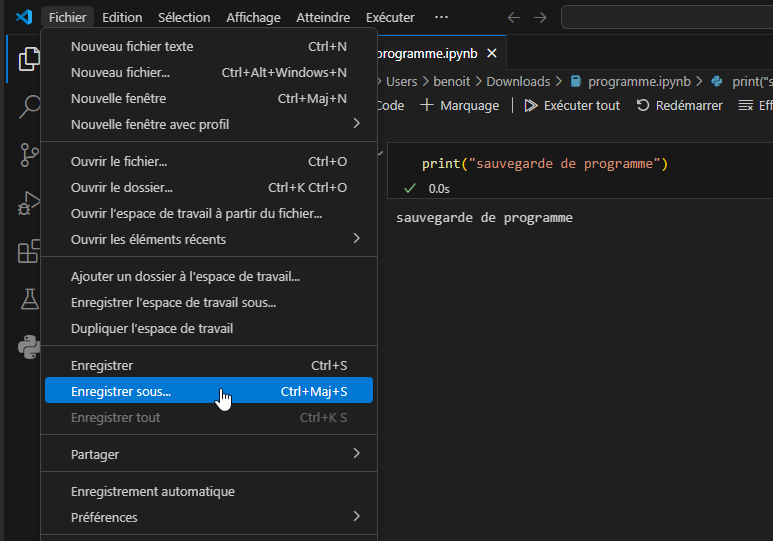Open the Testing flask view
Screen dimensions: 773x541
point(29,299)
